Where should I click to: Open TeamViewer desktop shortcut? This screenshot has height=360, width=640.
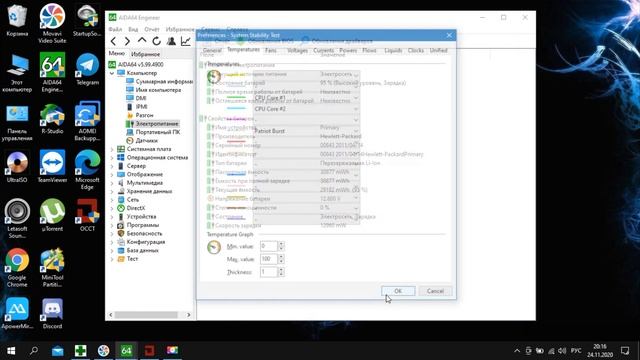click(x=52, y=167)
